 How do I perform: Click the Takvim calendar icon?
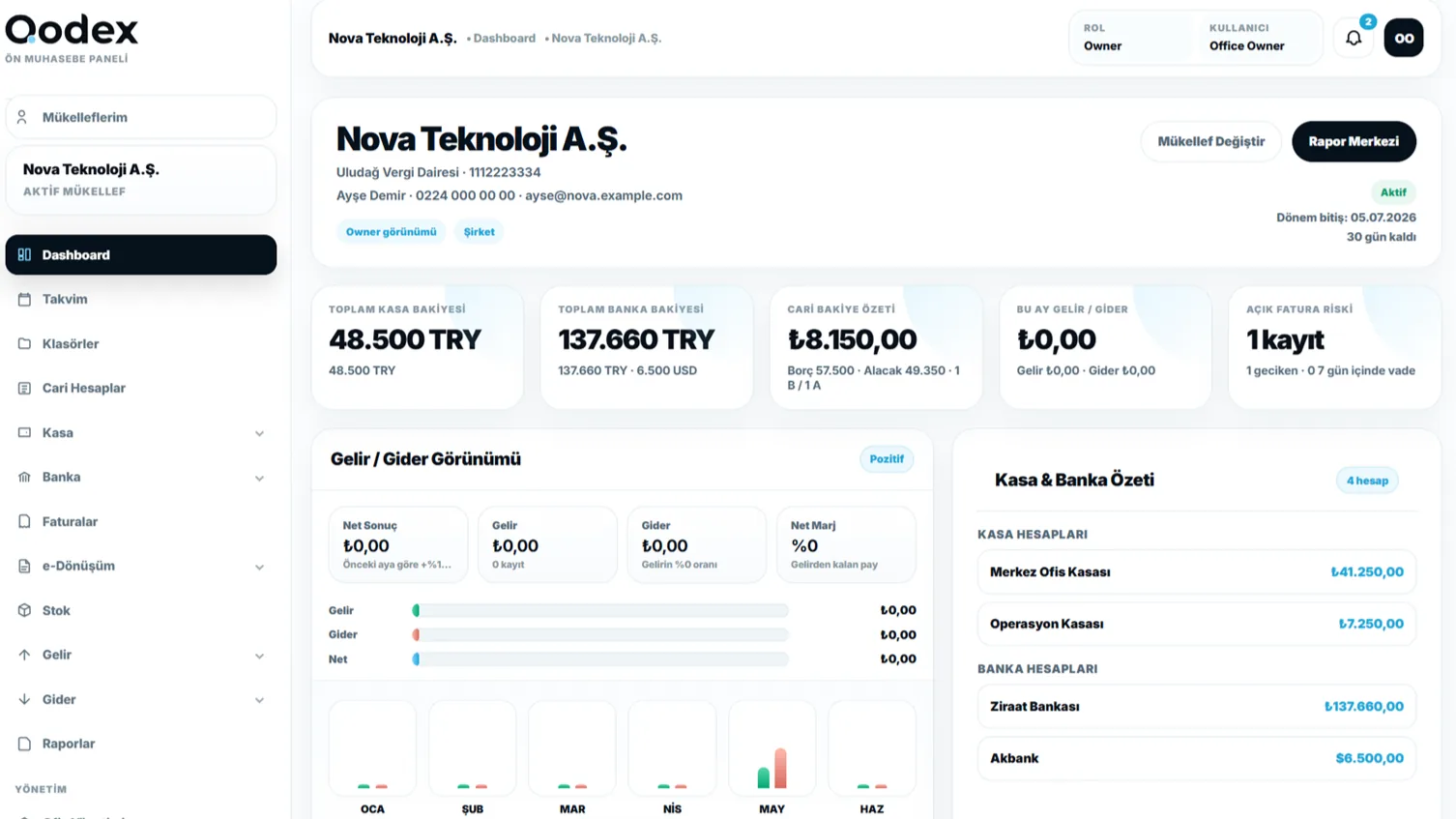pos(24,300)
